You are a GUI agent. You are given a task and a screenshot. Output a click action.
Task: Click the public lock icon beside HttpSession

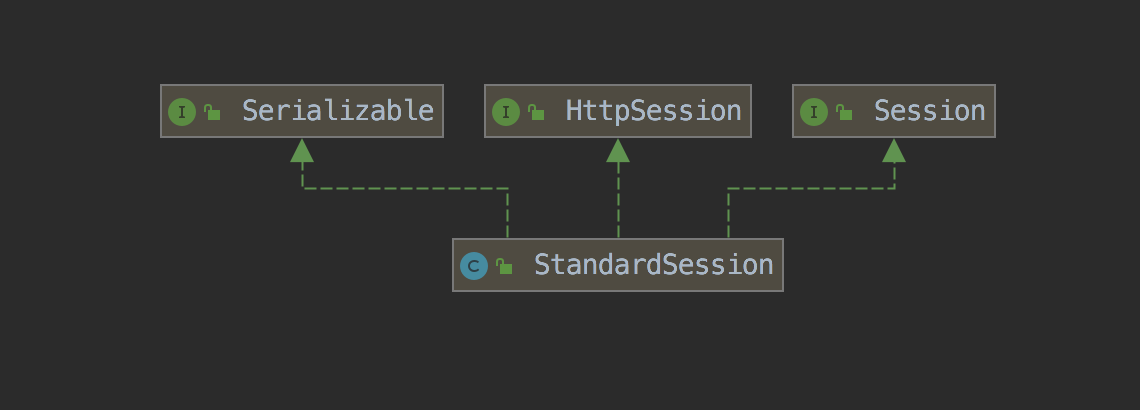tap(536, 112)
